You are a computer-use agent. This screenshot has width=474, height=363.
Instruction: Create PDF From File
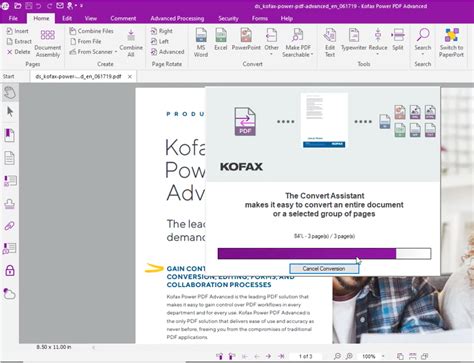click(86, 41)
